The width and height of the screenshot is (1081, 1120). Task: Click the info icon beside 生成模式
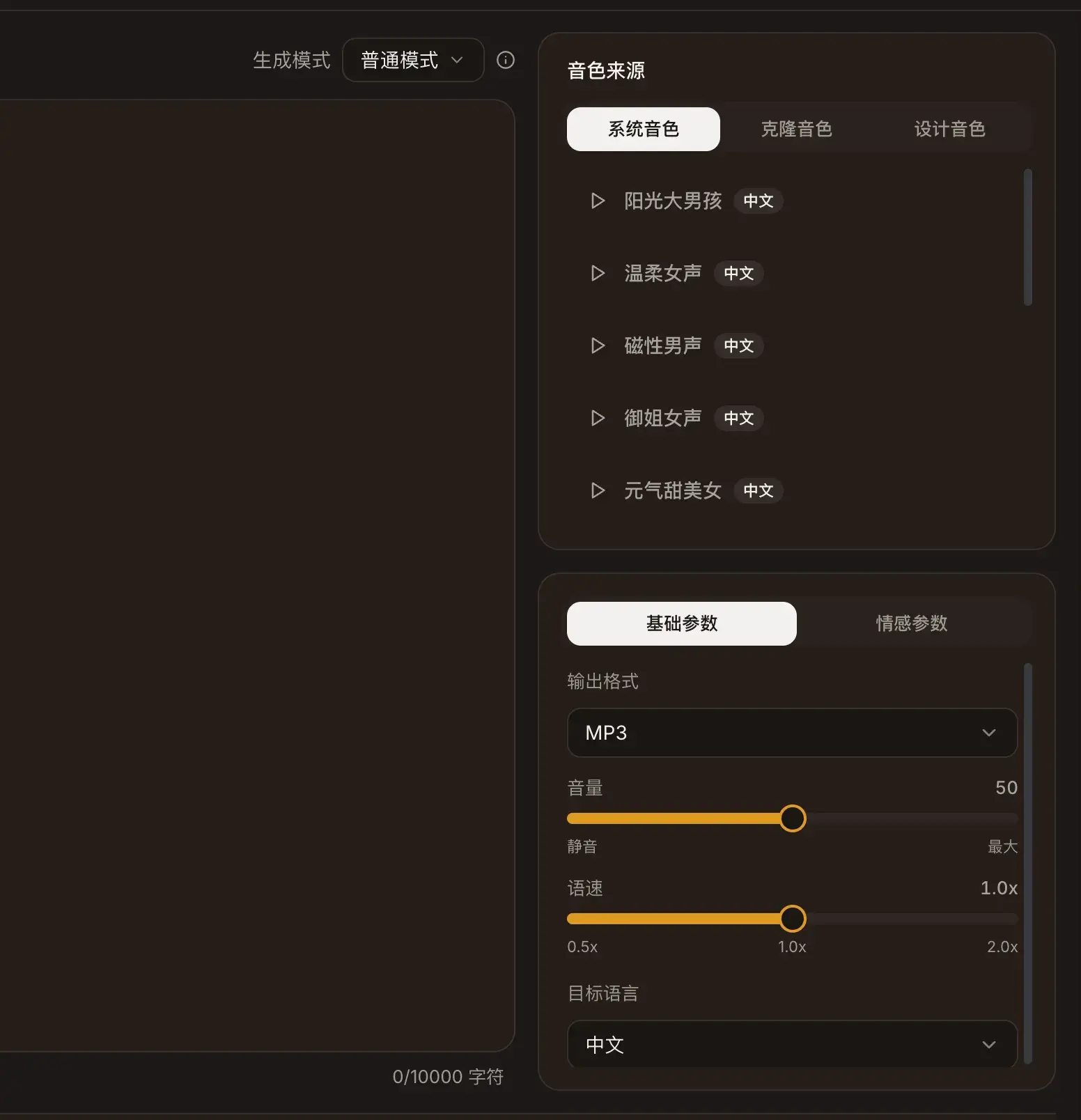[x=505, y=61]
